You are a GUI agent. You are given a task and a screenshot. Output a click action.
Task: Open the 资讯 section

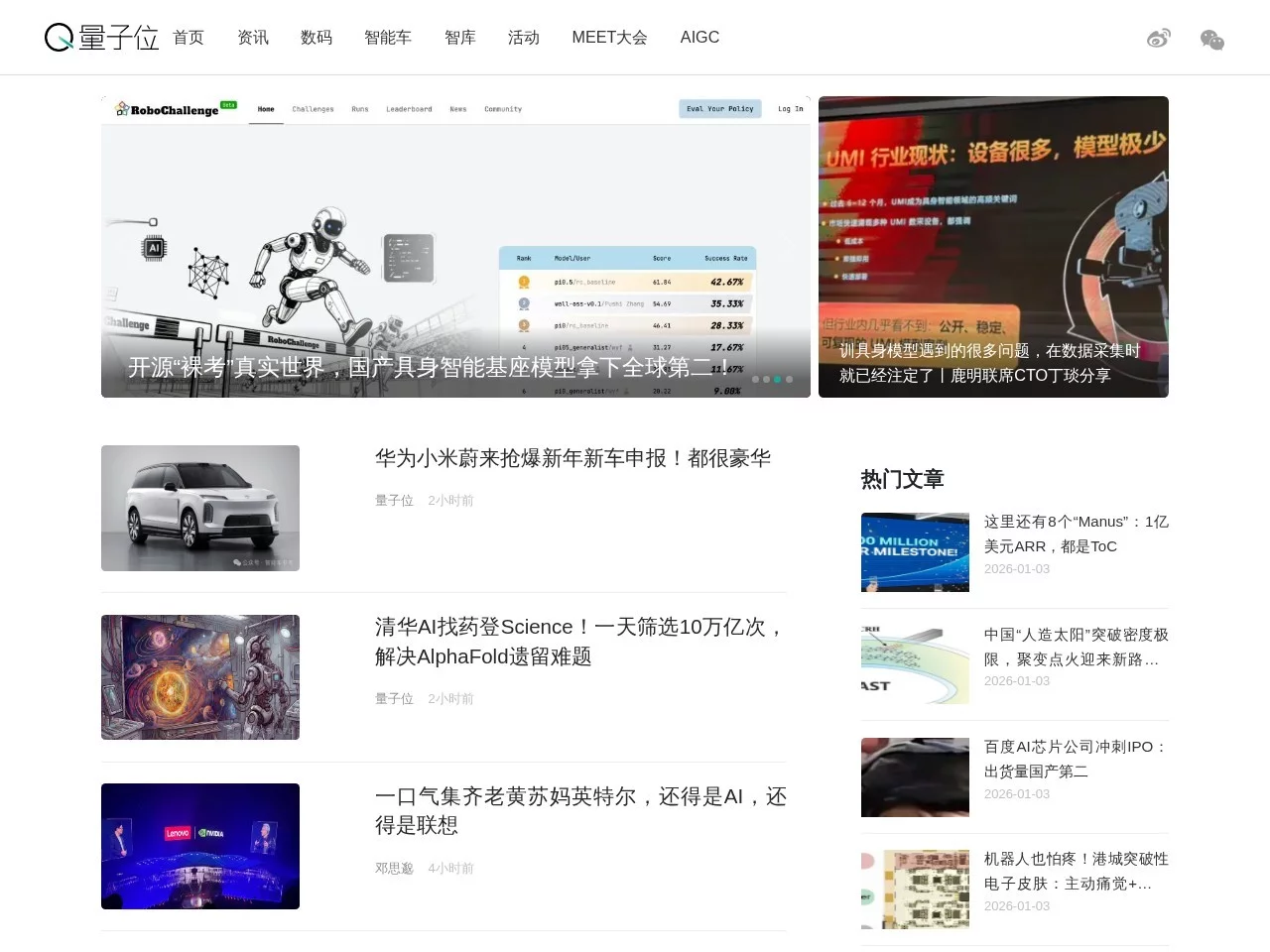(252, 38)
